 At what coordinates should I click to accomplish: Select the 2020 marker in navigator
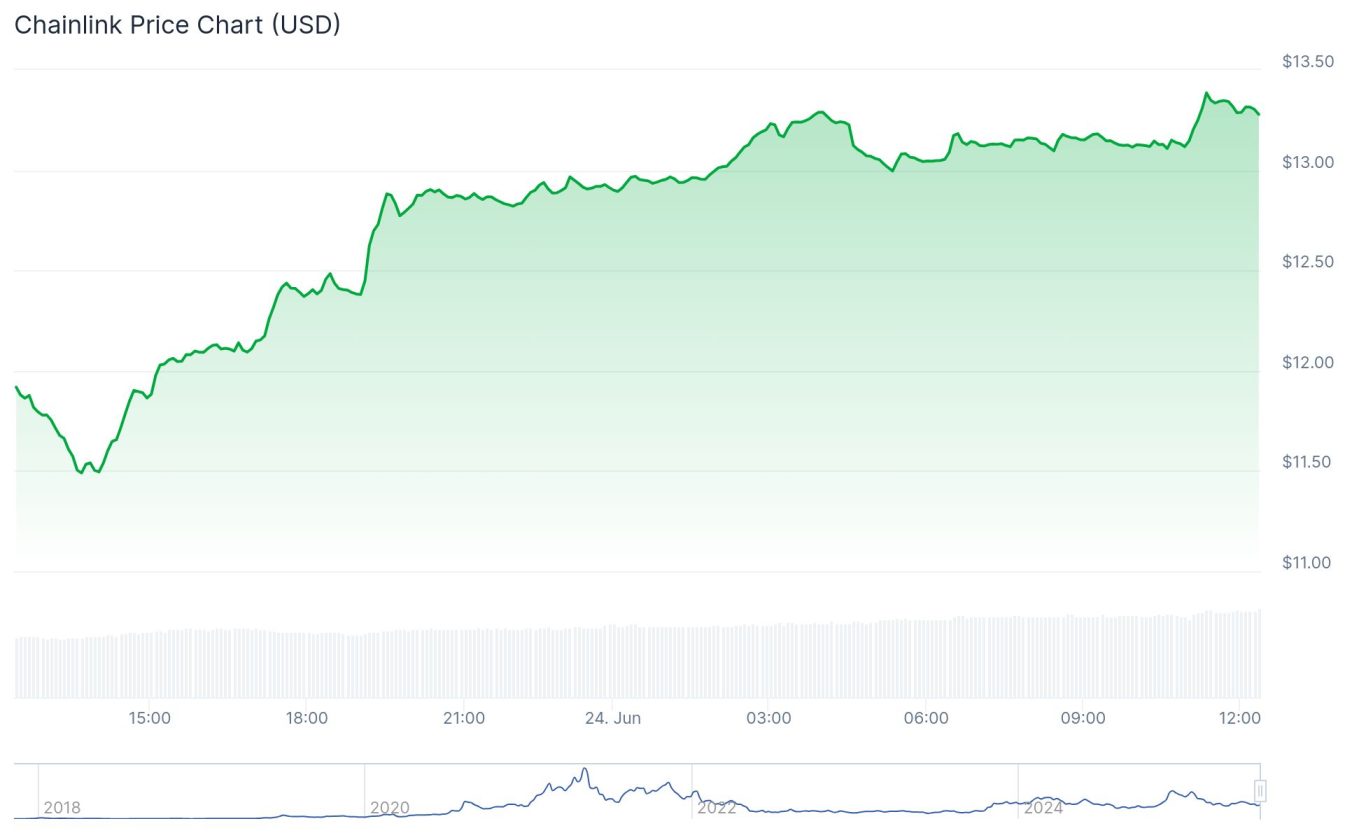pyautogui.click(x=389, y=807)
